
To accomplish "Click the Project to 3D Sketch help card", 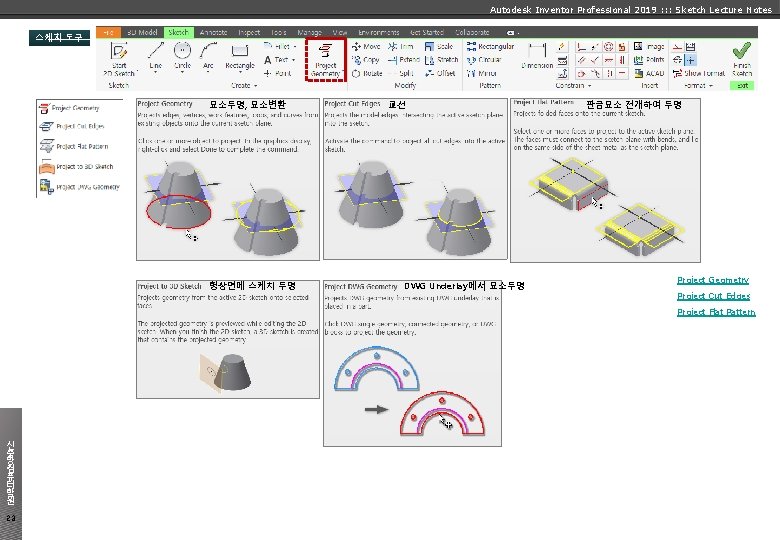I will point(228,339).
